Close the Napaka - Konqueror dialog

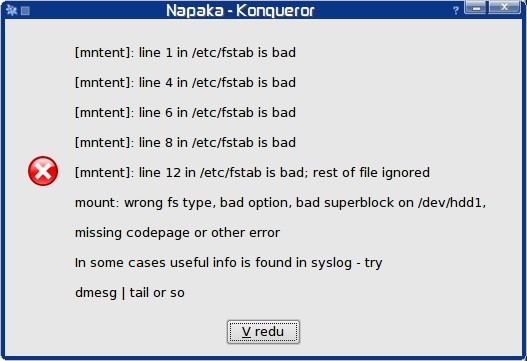pos(504,7)
